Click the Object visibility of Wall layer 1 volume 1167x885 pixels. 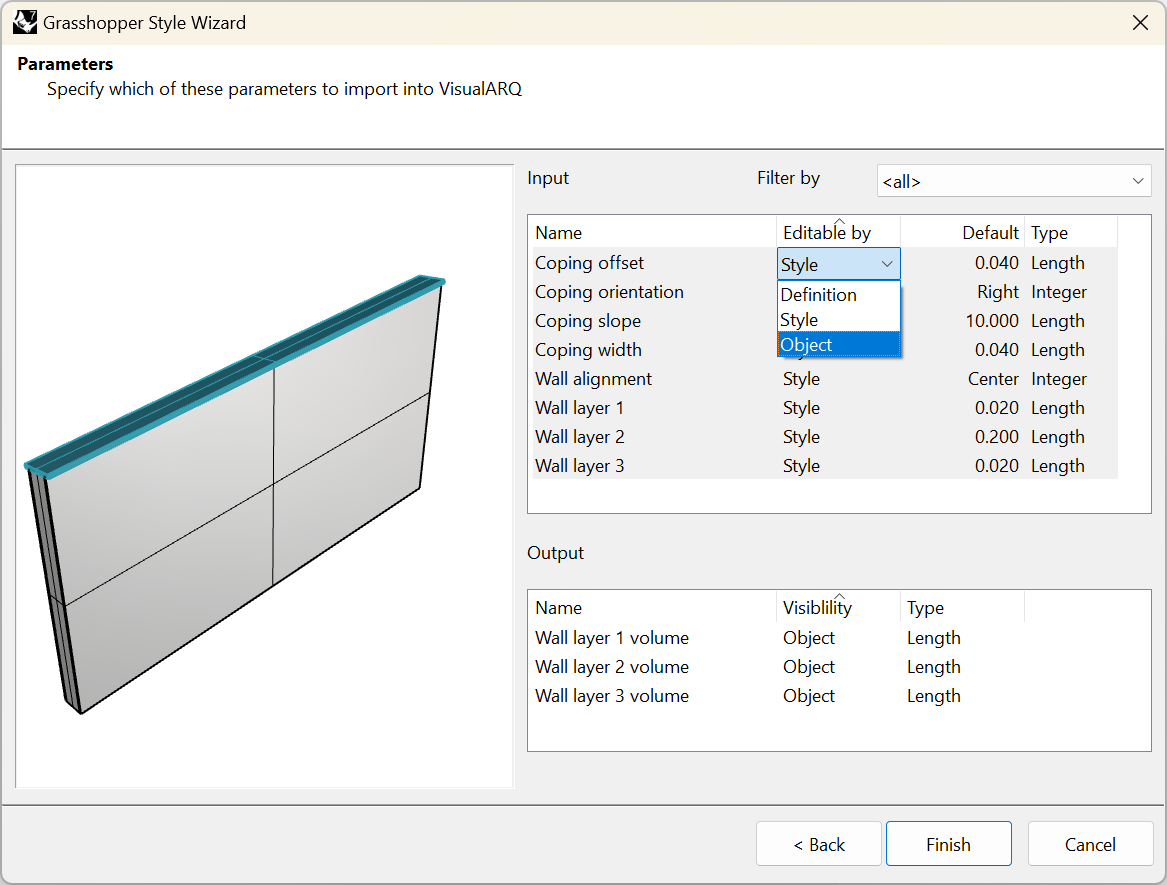pyautogui.click(x=808, y=638)
